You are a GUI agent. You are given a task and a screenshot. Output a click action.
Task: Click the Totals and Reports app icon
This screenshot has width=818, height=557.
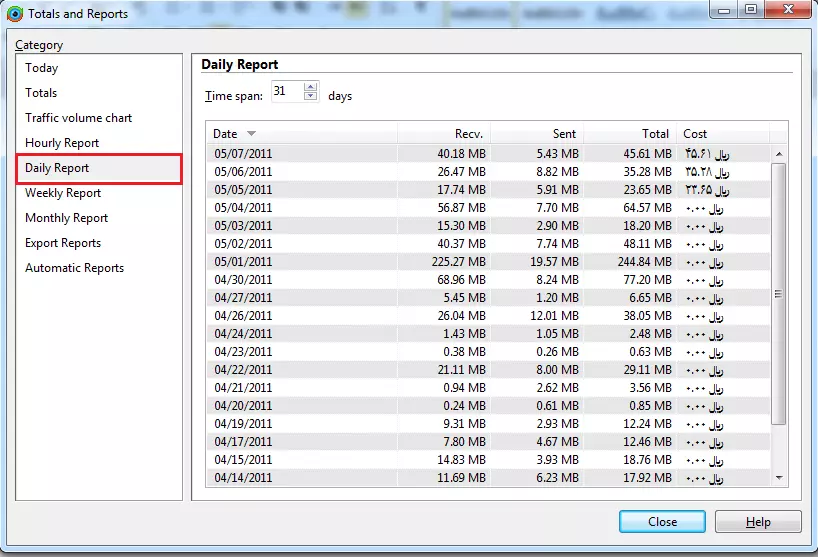pyautogui.click(x=15, y=14)
